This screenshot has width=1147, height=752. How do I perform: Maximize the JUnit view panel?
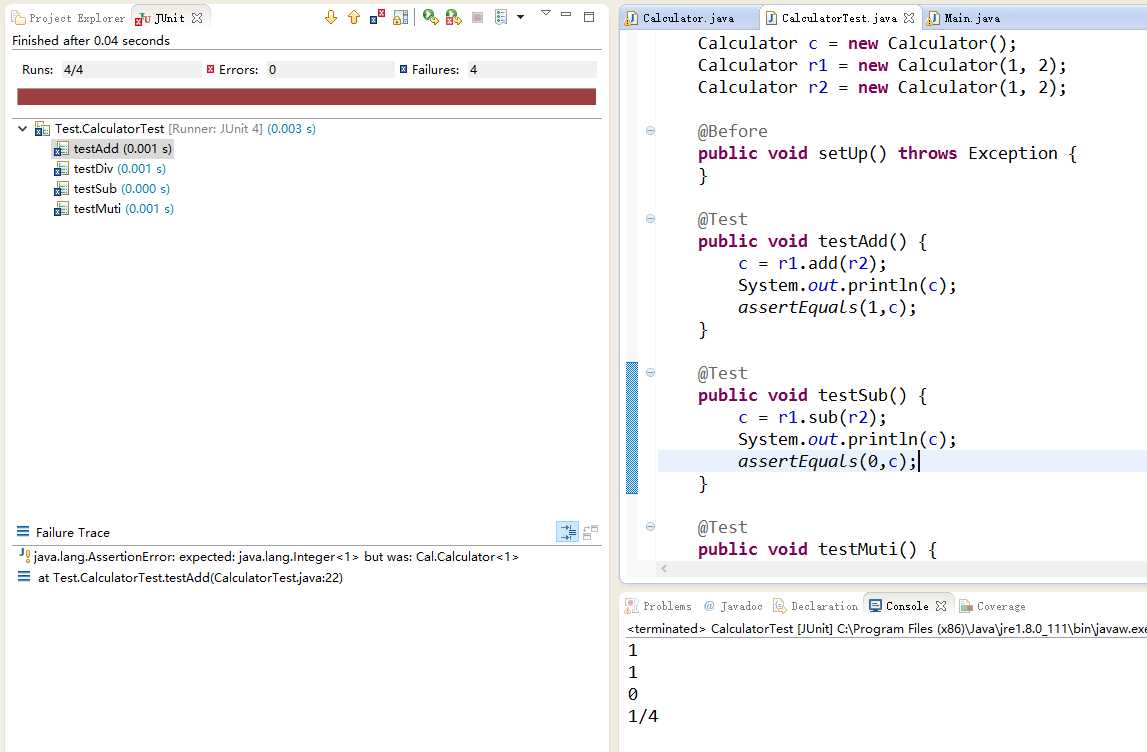[x=589, y=16]
